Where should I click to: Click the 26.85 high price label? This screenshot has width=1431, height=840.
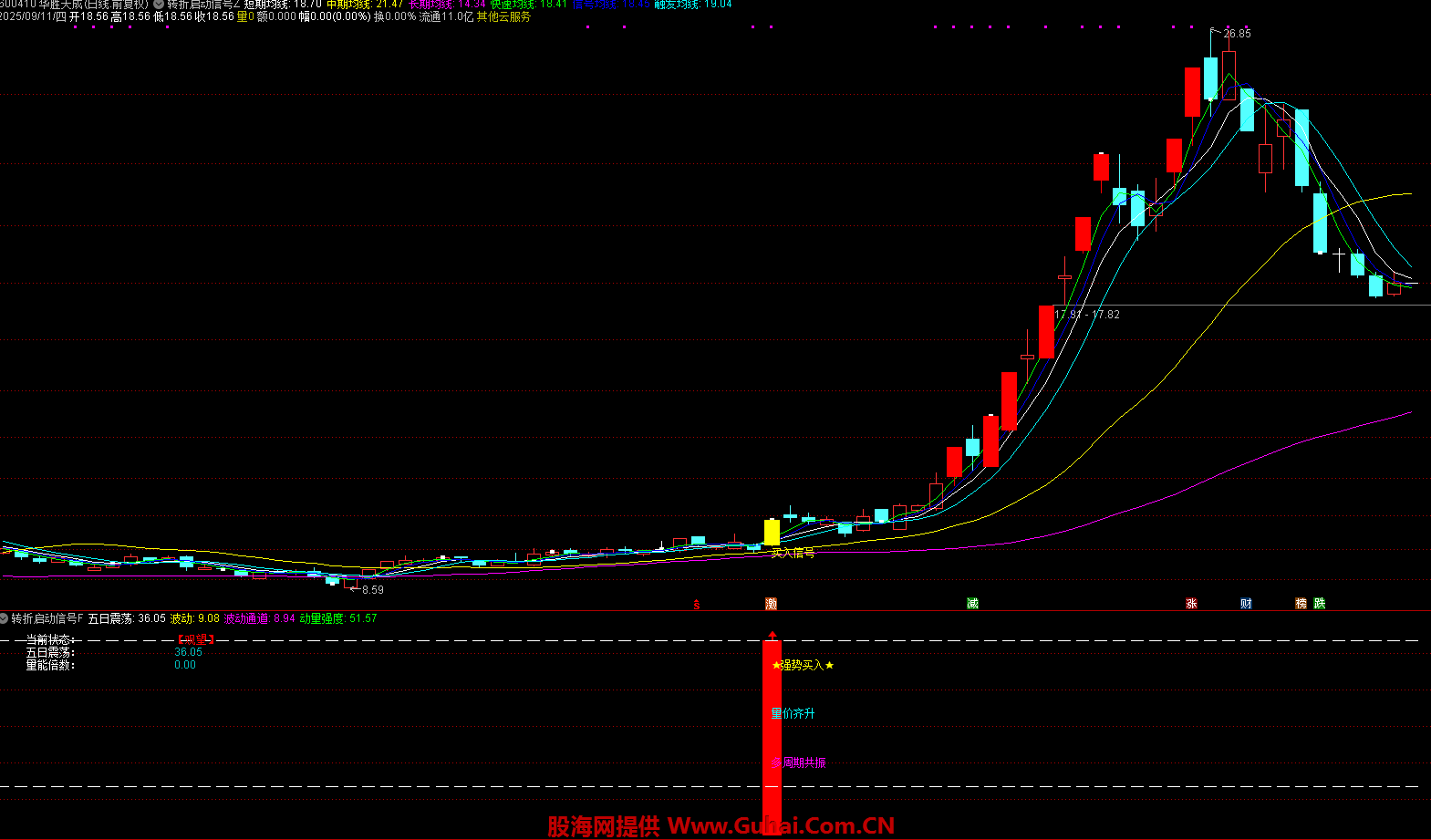tap(1237, 34)
